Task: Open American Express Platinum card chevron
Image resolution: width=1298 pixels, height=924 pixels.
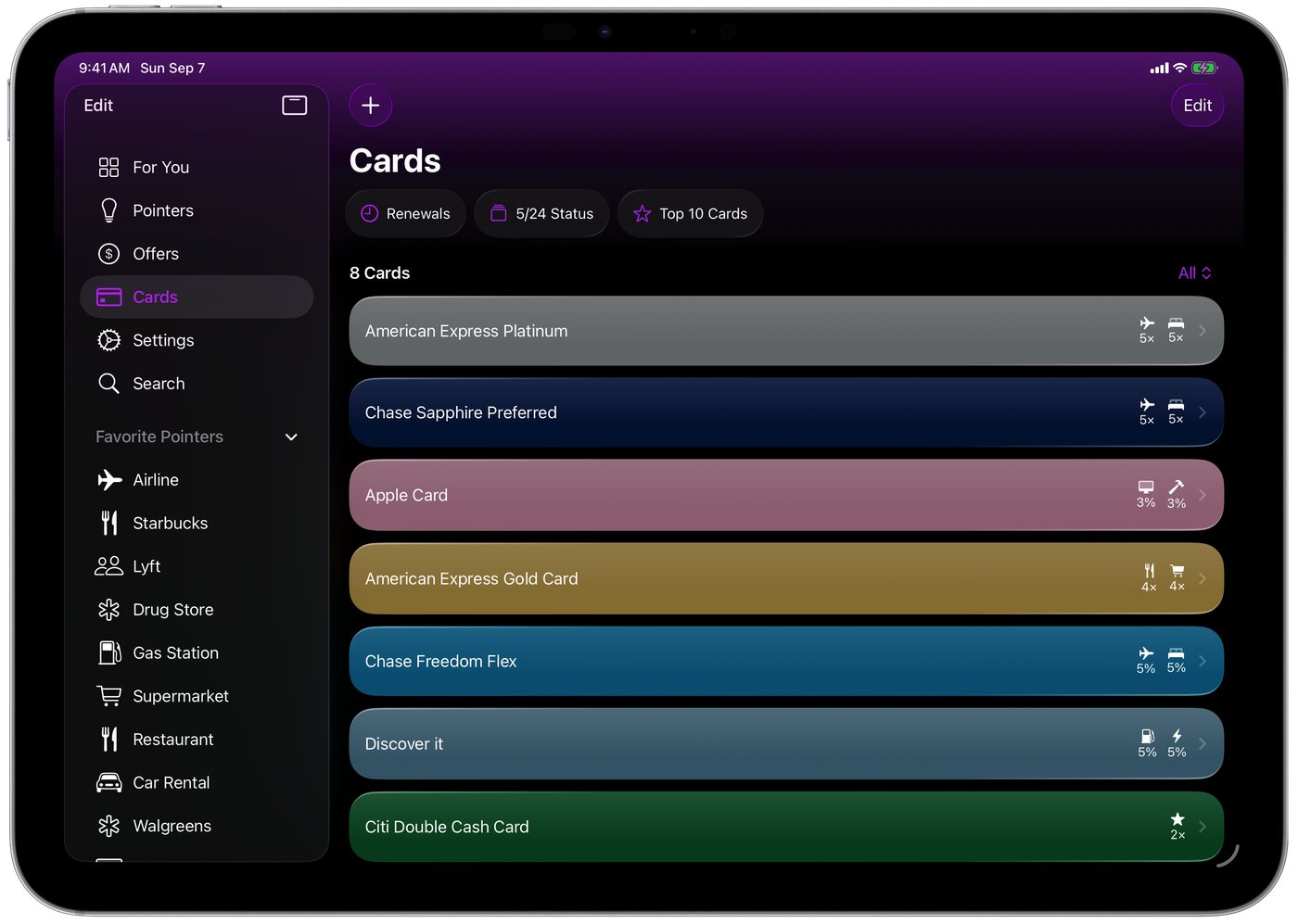Action: (1203, 331)
